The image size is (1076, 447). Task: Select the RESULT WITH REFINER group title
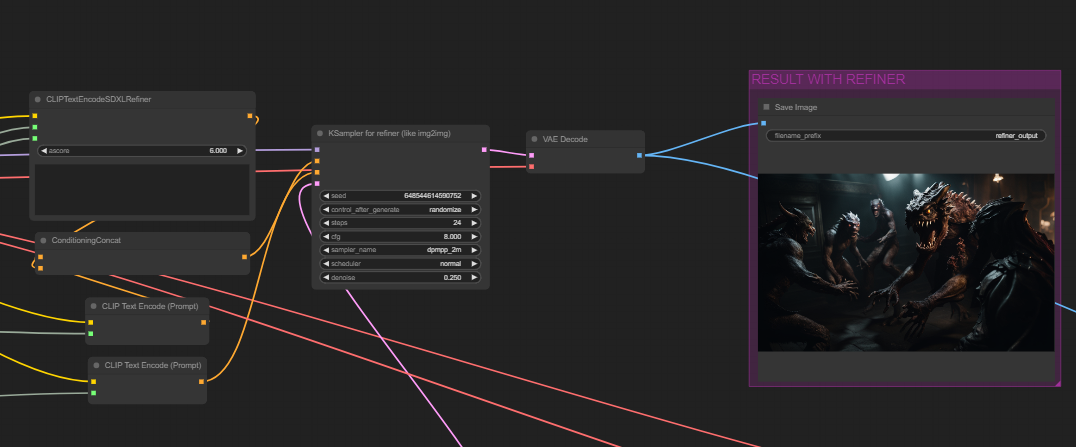click(828, 80)
